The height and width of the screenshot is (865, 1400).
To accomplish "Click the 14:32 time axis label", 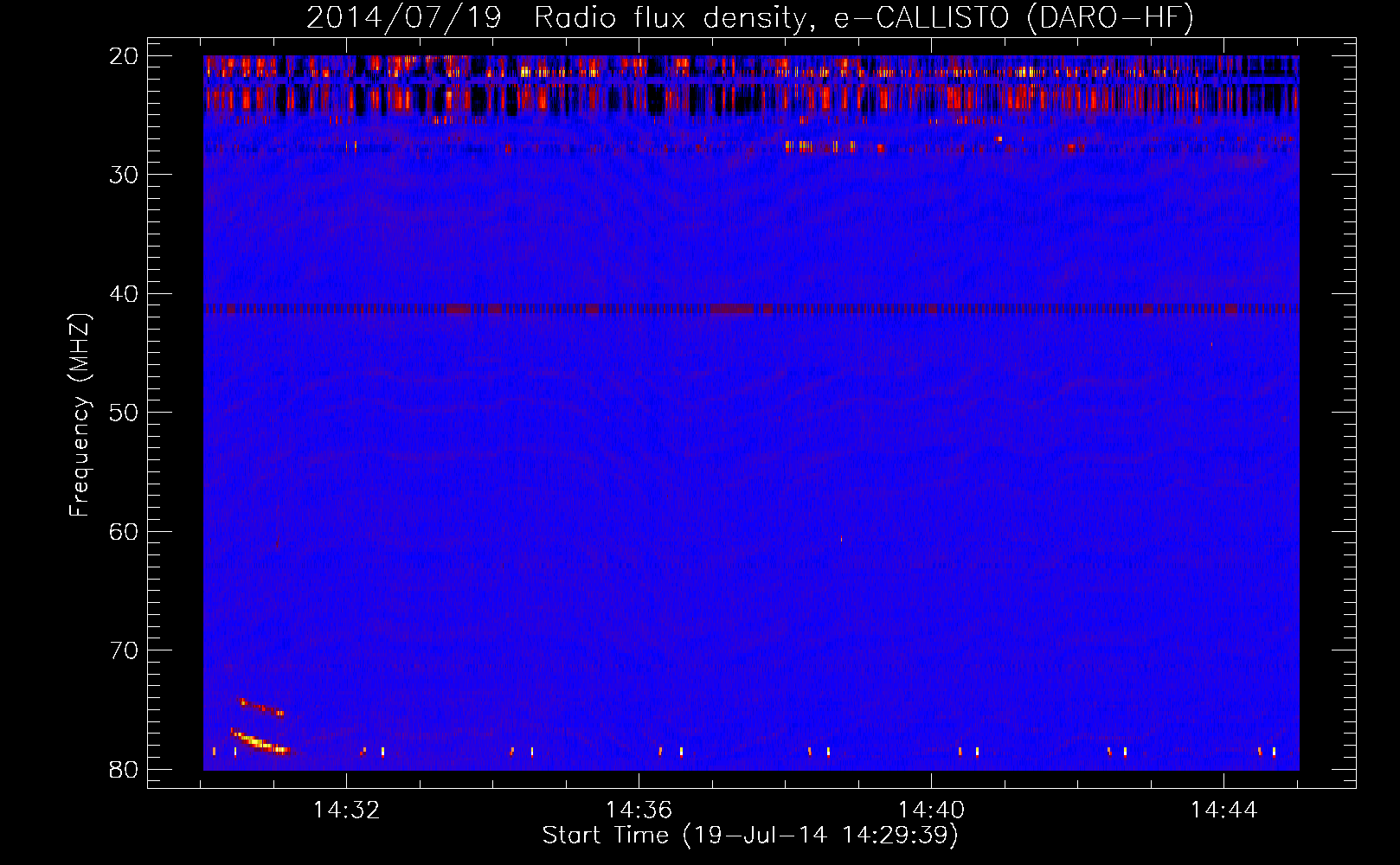I will pos(346,811).
